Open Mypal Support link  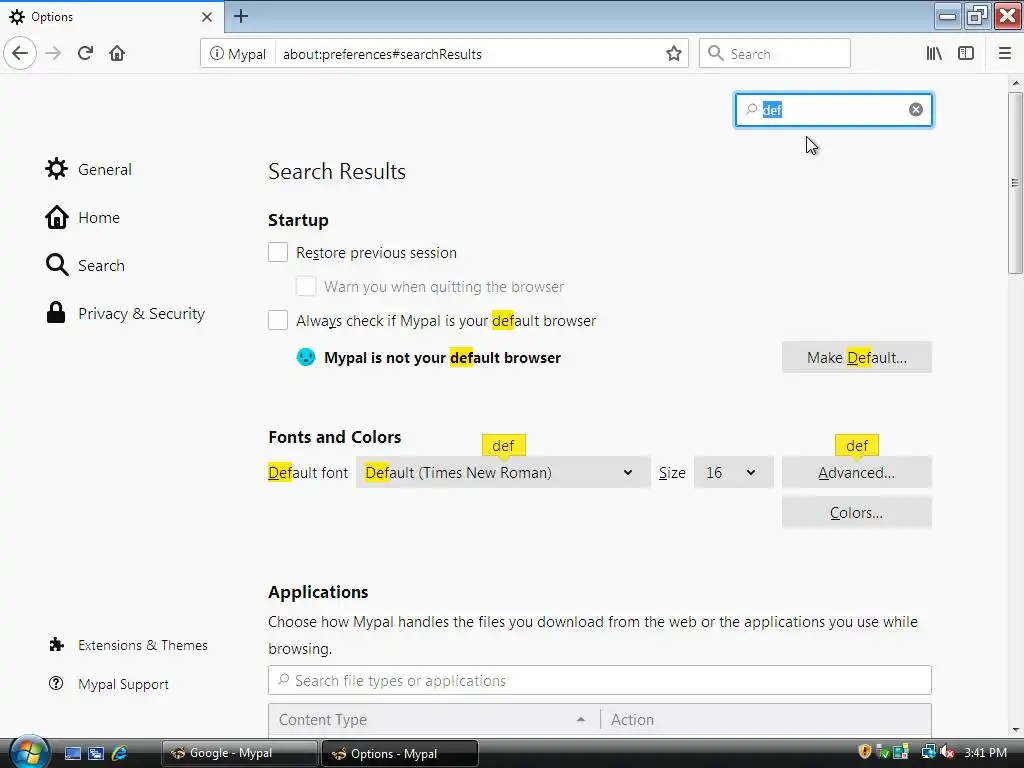(109, 684)
